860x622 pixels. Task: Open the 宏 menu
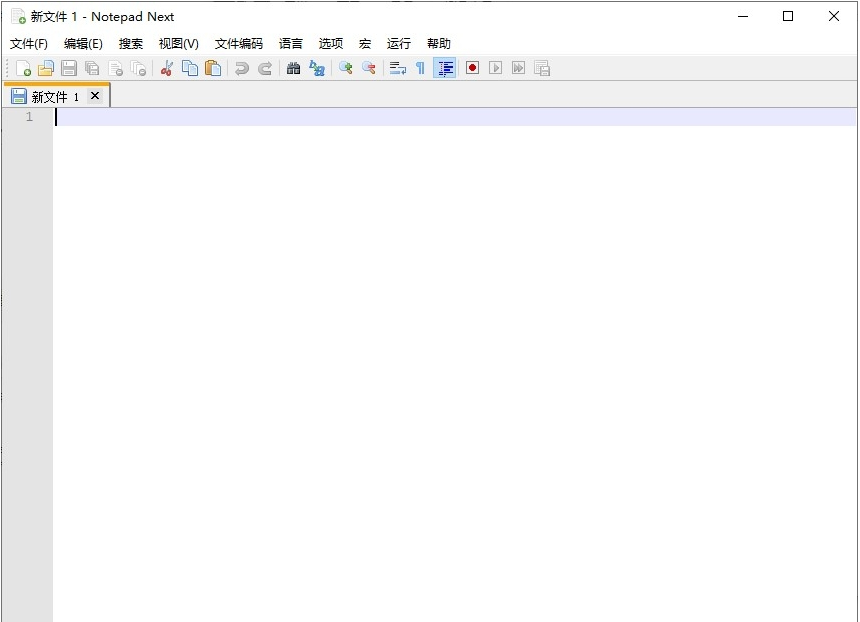click(x=364, y=43)
